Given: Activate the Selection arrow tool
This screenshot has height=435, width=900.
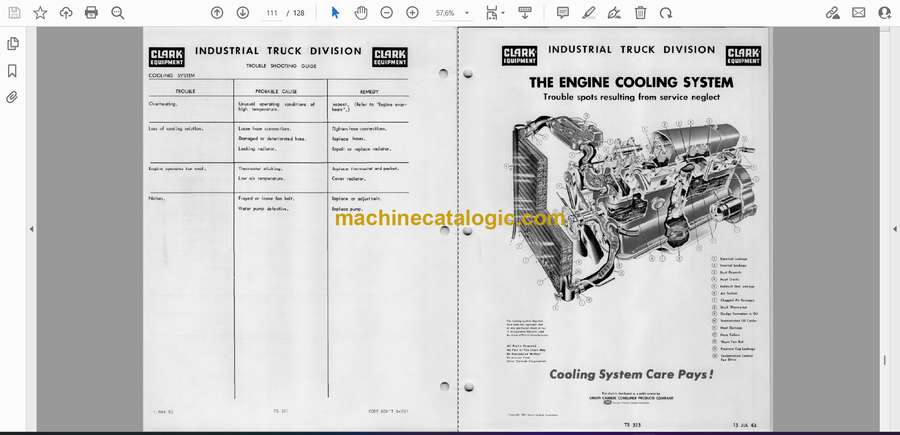Looking at the screenshot, I should coord(335,13).
